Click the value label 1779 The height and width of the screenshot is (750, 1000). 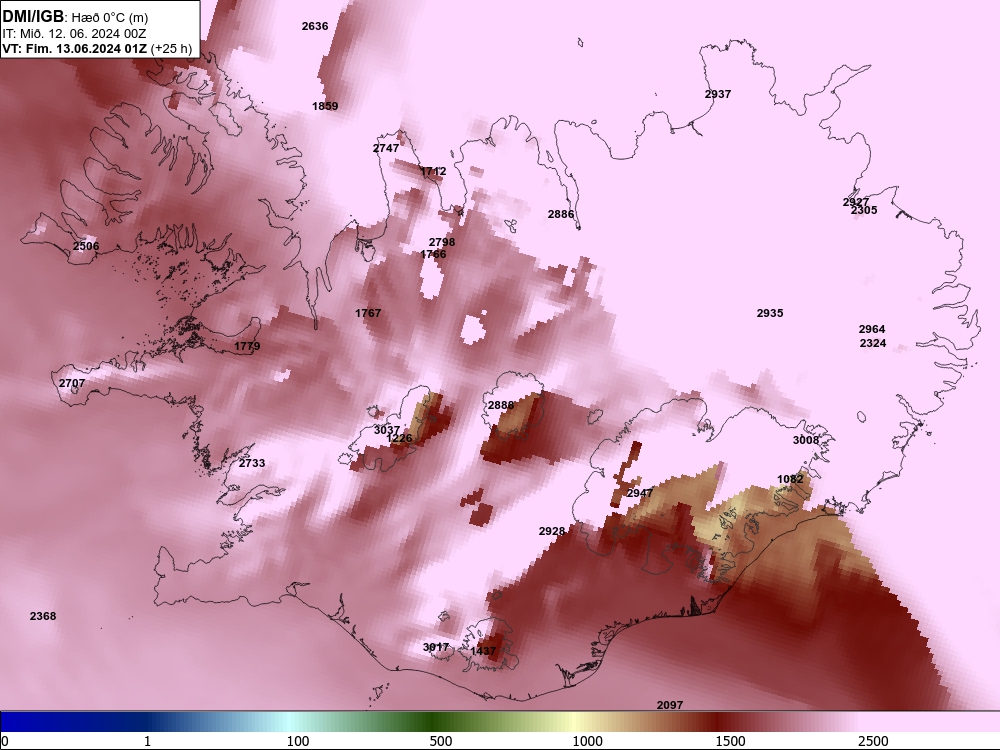pyautogui.click(x=247, y=346)
